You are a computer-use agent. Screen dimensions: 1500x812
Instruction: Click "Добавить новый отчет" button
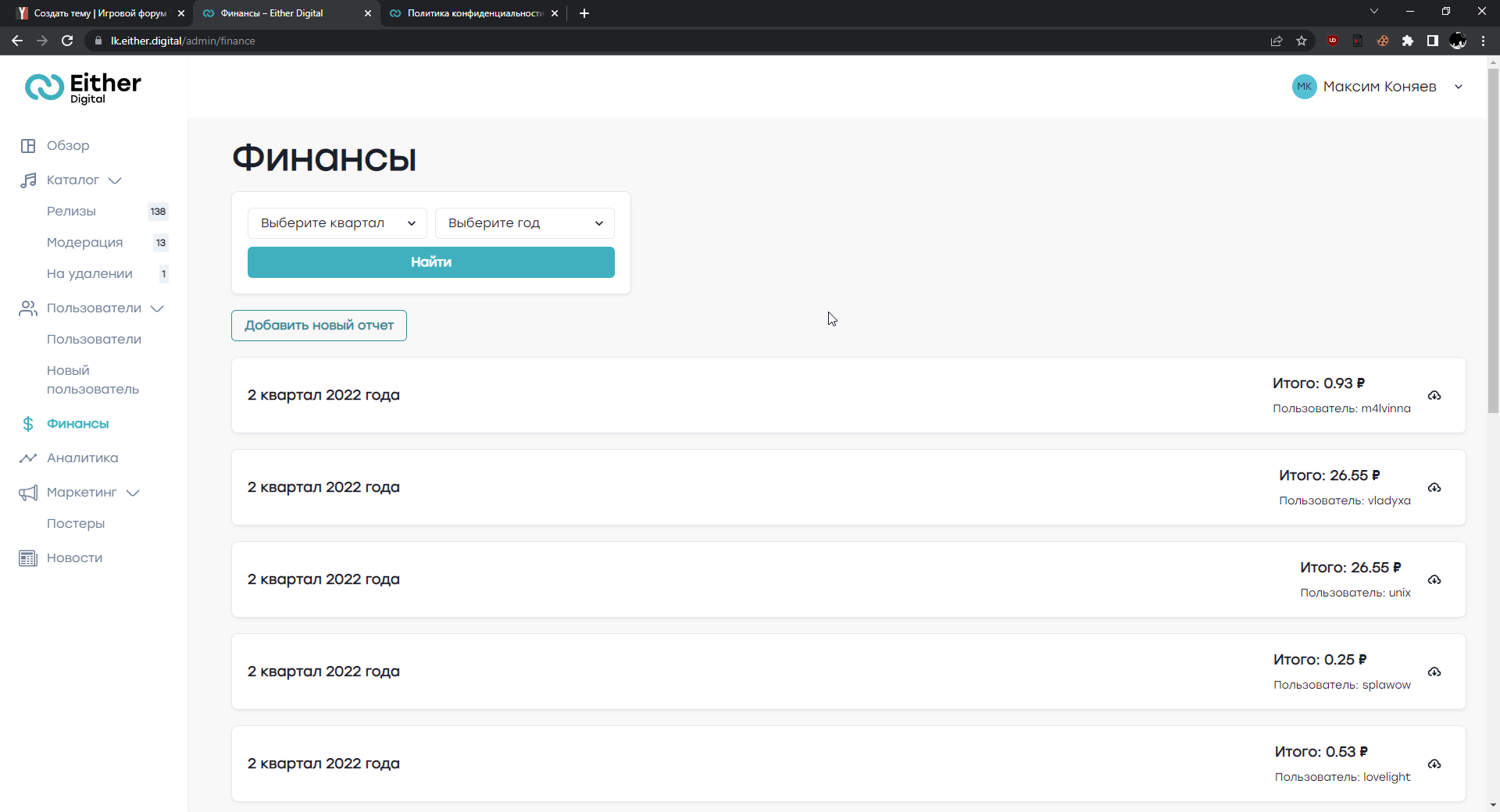coord(319,326)
